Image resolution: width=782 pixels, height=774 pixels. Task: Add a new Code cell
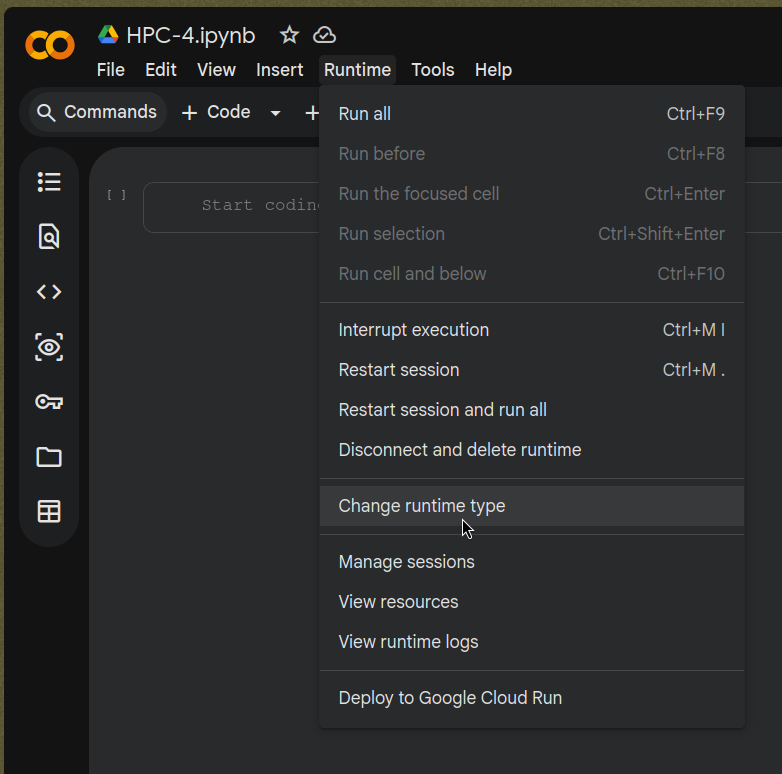pos(216,112)
